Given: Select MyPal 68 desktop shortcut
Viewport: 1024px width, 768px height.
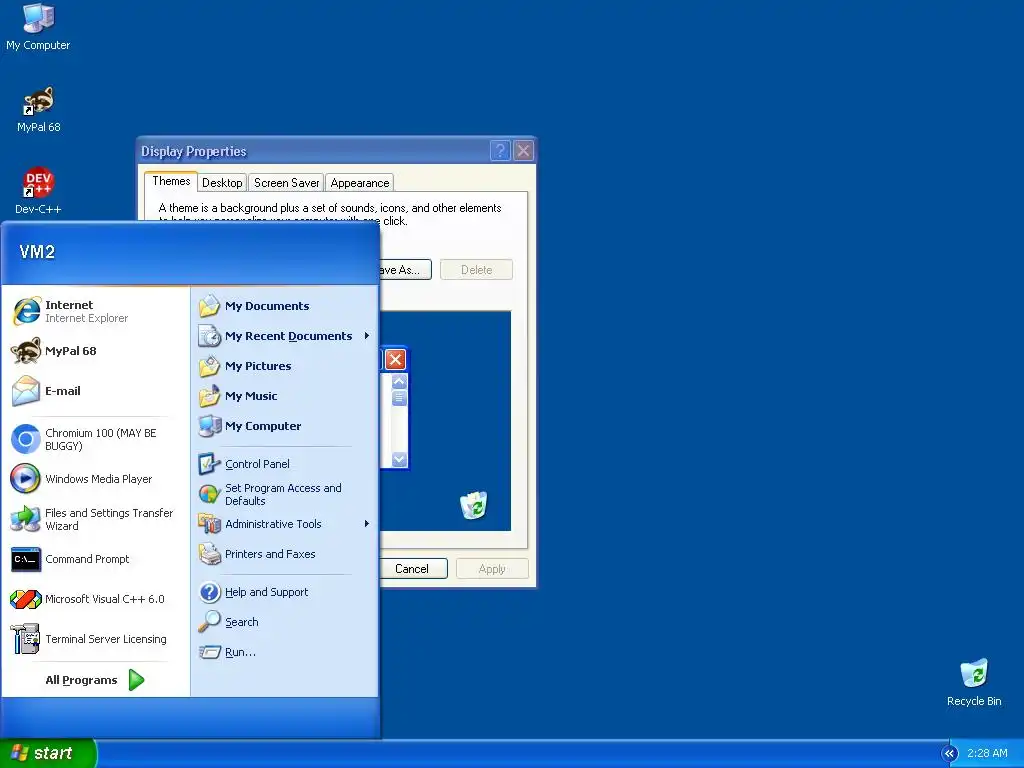Looking at the screenshot, I should coord(38,110).
